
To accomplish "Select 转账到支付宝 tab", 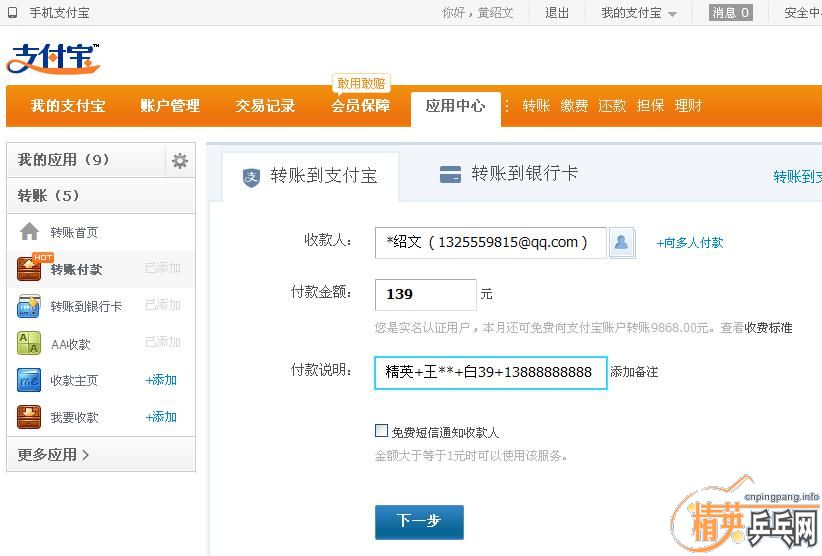I will (x=310, y=176).
